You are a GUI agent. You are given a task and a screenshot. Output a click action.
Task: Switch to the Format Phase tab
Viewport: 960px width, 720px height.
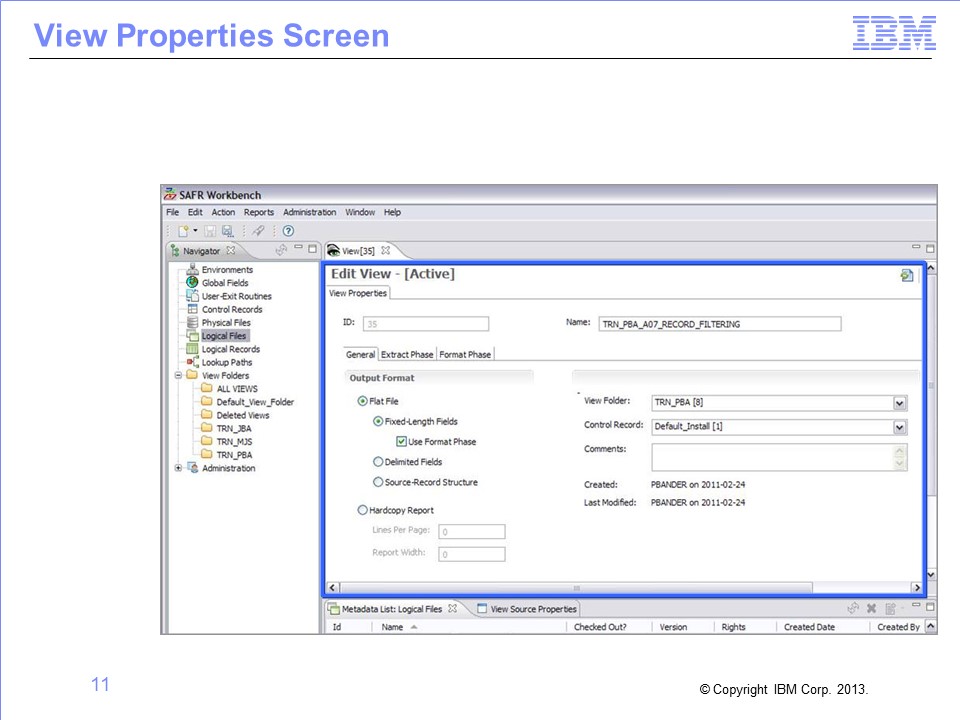[465, 354]
